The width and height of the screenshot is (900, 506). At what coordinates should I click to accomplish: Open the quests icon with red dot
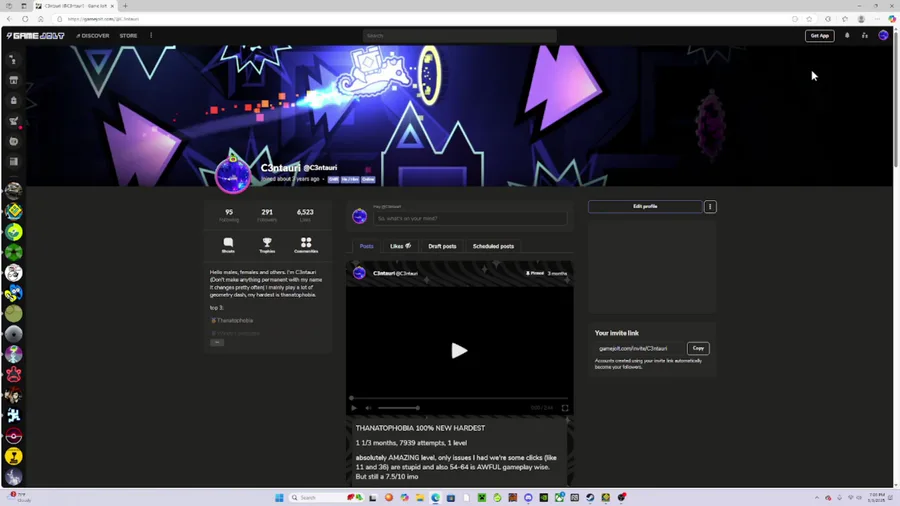tap(14, 121)
